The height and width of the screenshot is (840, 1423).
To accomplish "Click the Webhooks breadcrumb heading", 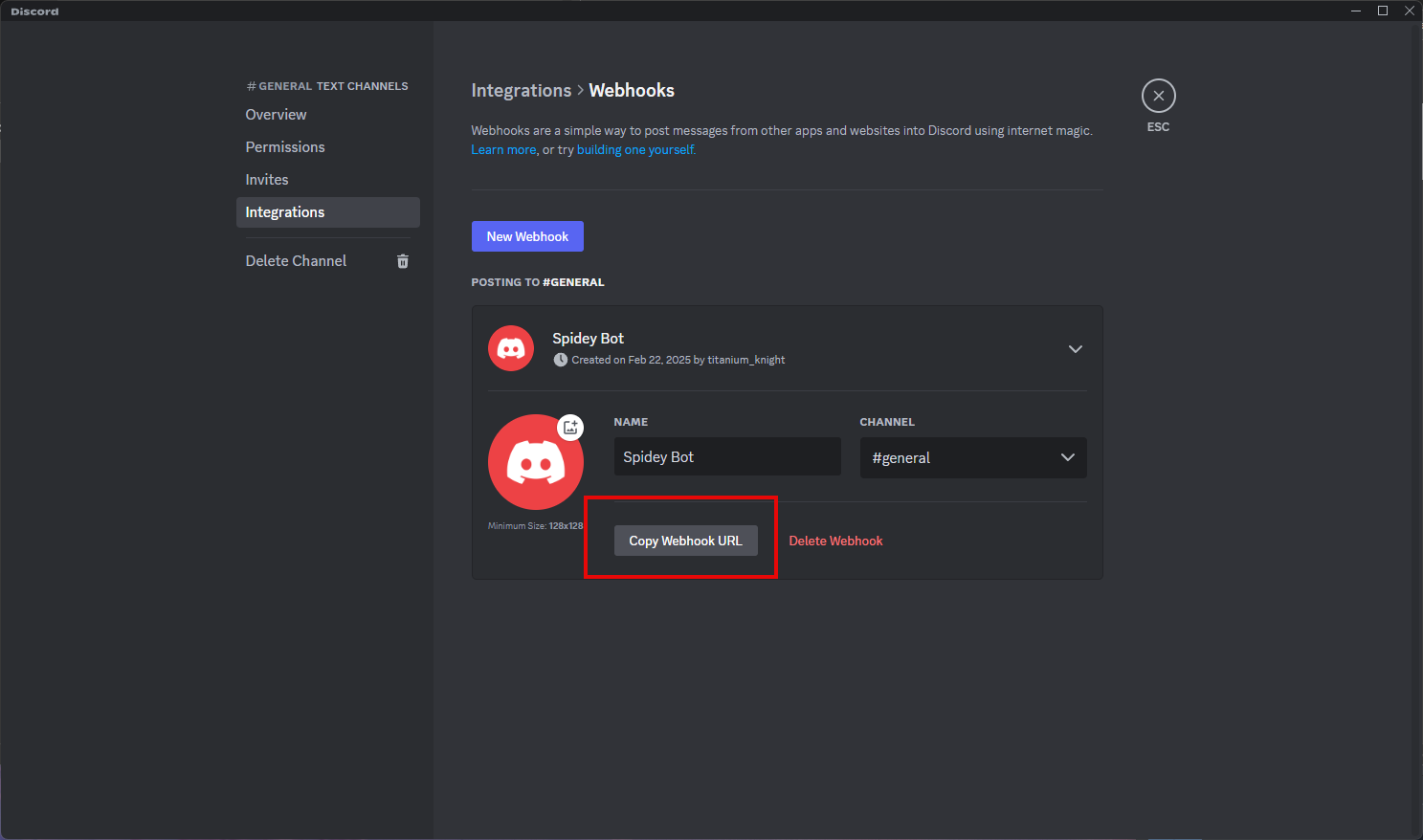I will click(x=632, y=91).
